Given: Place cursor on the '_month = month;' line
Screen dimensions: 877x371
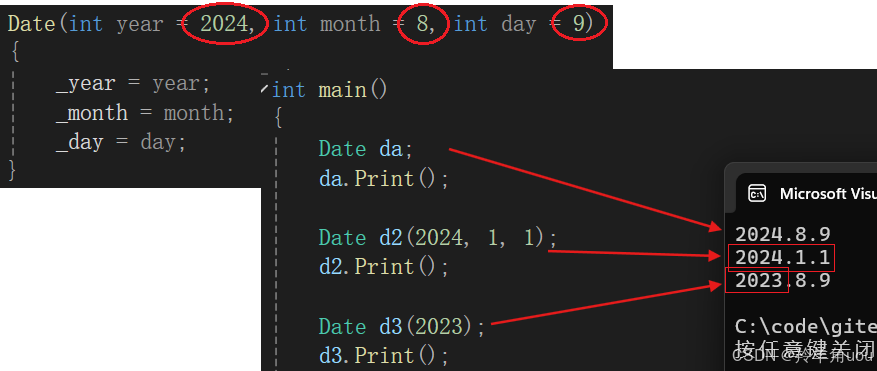Looking at the screenshot, I should coord(145,113).
